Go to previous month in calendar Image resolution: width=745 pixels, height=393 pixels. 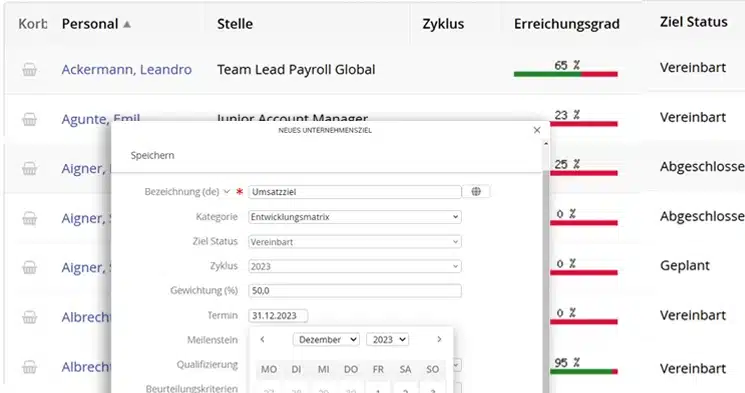coord(262,339)
